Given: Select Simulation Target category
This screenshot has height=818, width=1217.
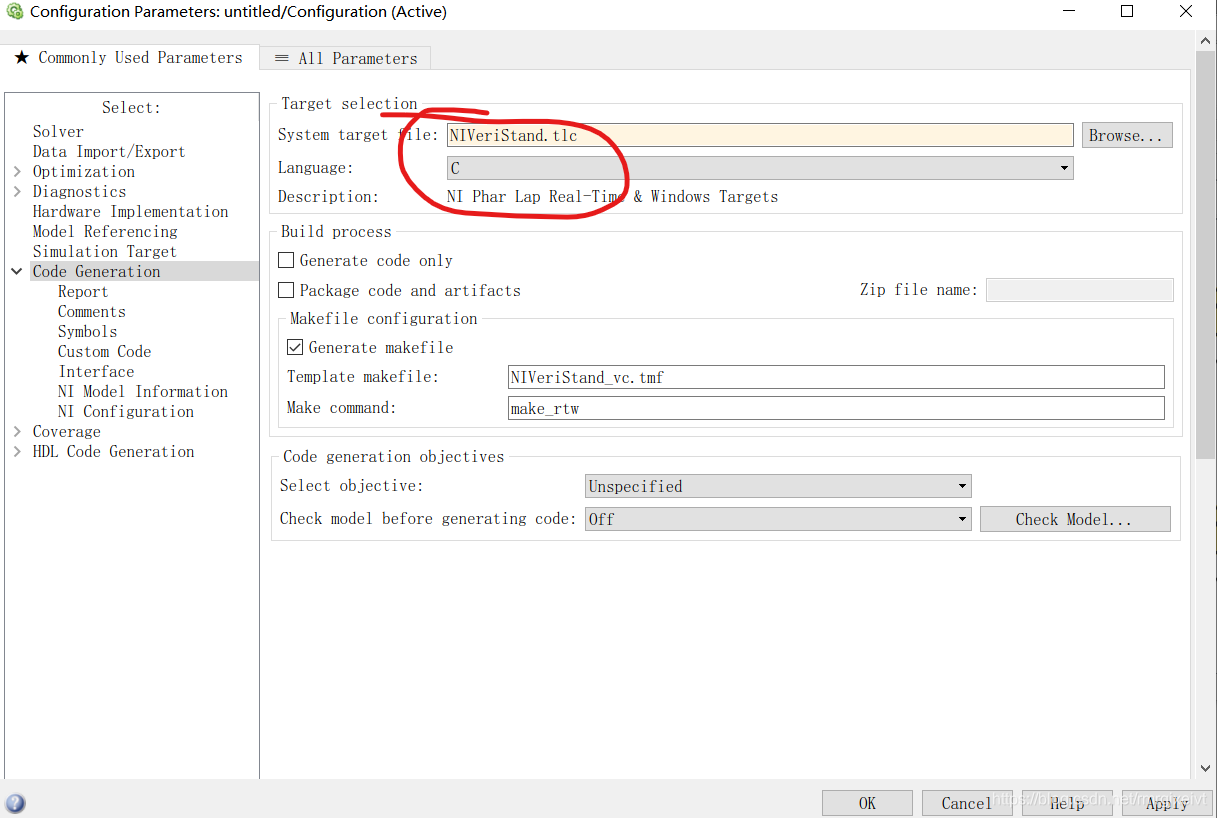Looking at the screenshot, I should click(104, 251).
